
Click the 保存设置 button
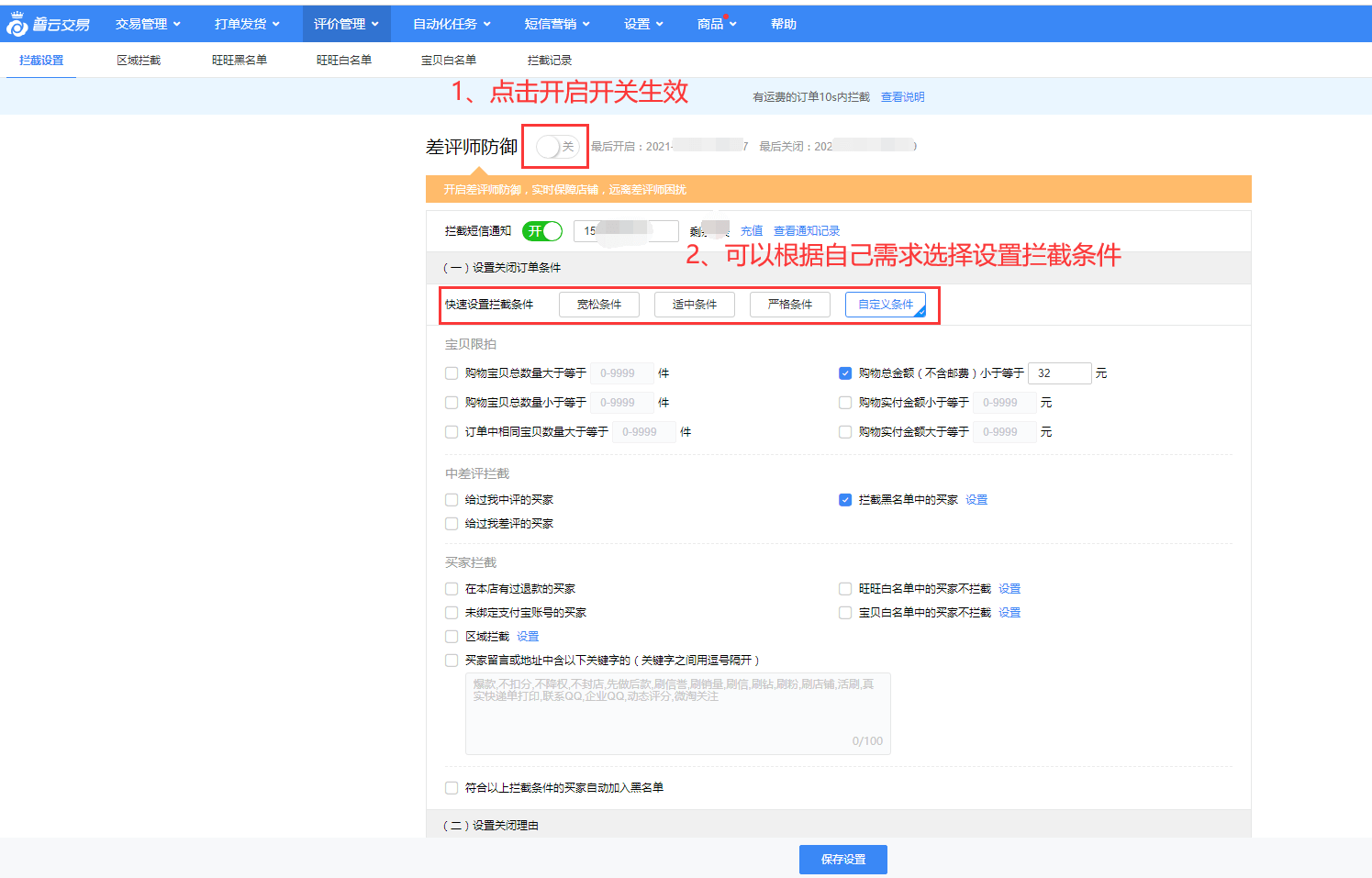tap(843, 860)
